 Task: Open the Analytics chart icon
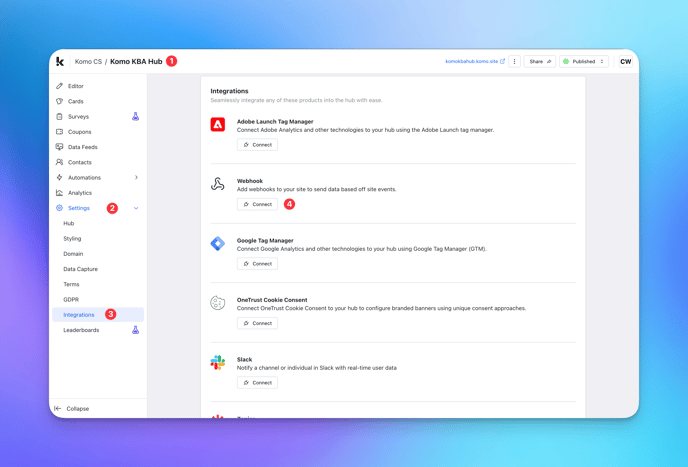59,193
